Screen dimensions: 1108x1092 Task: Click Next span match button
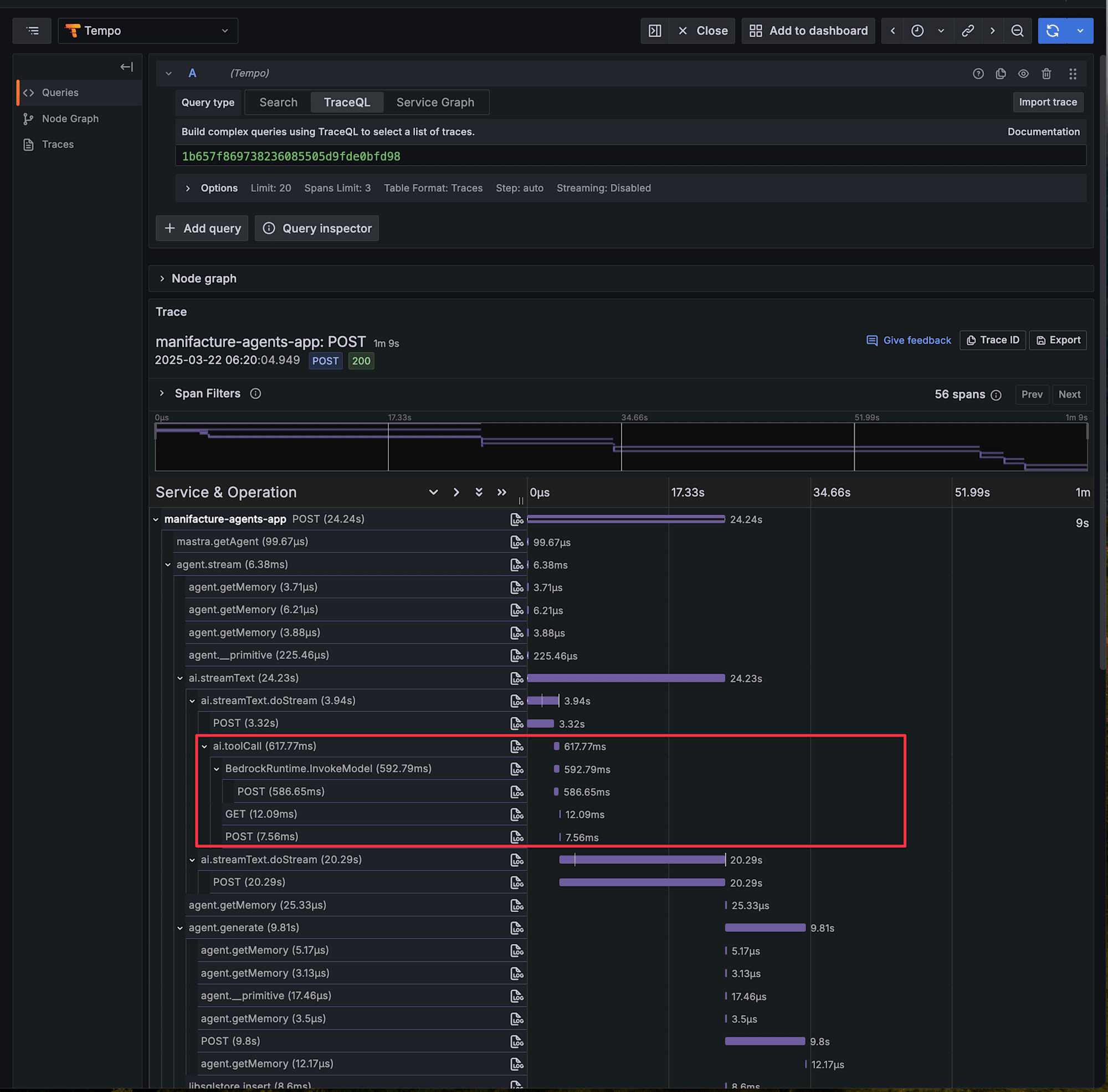click(1070, 394)
